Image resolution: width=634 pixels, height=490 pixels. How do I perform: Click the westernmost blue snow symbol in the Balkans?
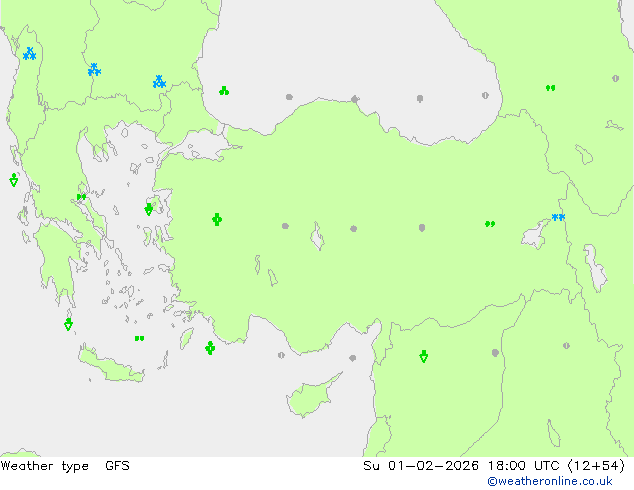click(x=30, y=53)
